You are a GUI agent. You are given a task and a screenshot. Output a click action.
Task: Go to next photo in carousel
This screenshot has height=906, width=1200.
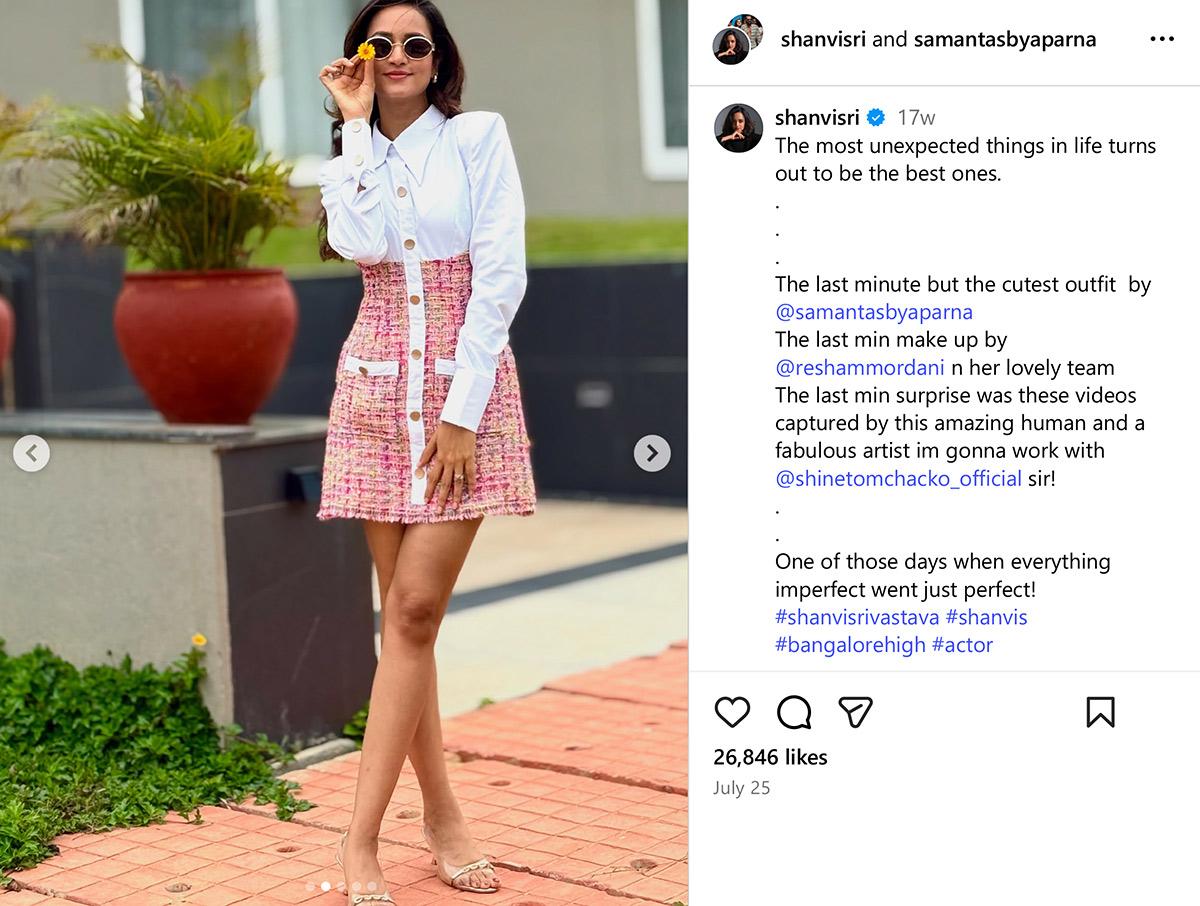point(652,453)
